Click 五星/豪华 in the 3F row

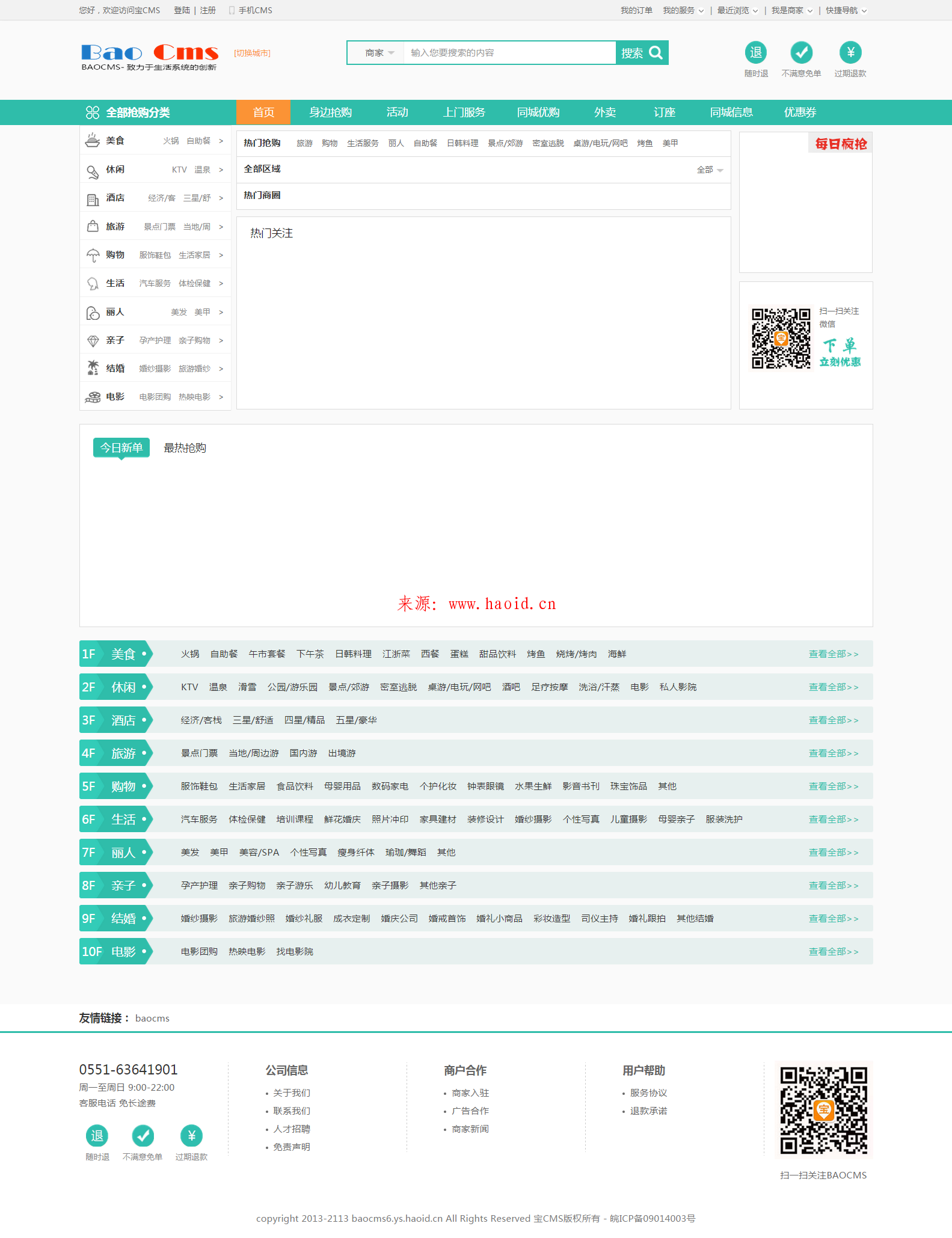pyautogui.click(x=356, y=720)
